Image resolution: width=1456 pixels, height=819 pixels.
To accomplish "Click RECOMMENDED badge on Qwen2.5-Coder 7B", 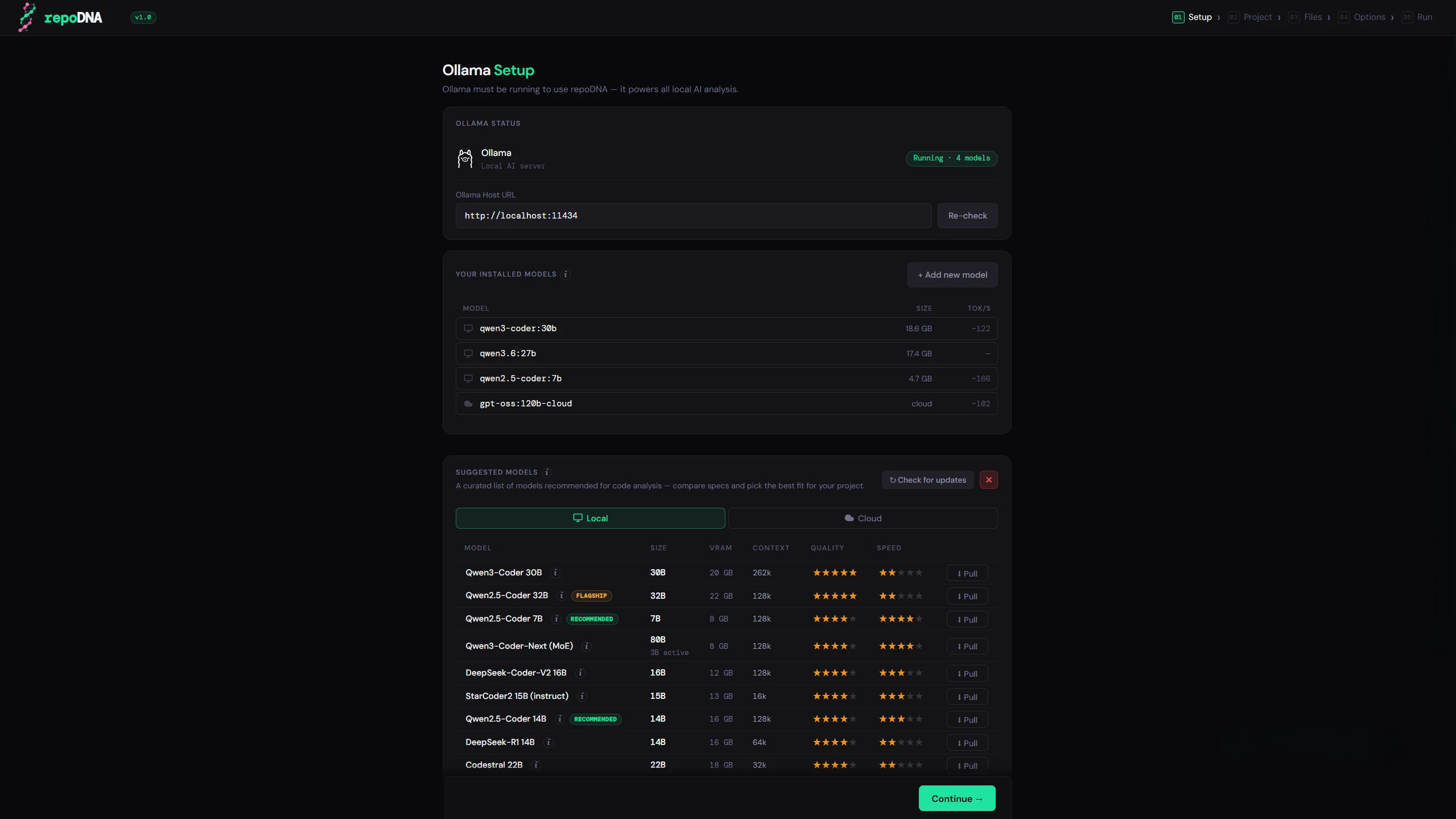I will [x=592, y=619].
